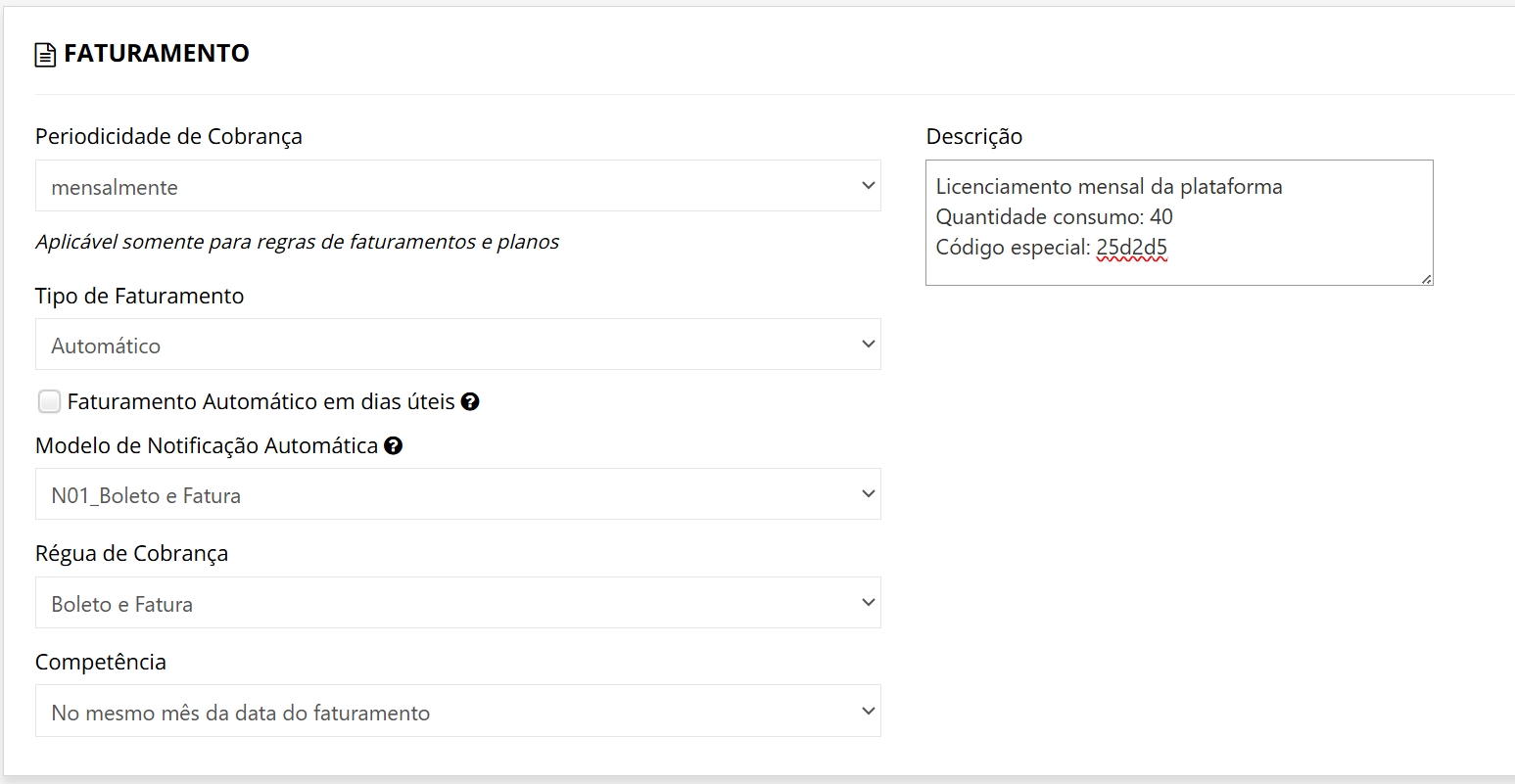This screenshot has height=784, width=1515.
Task: Open the N01_Boleto e Fatura notification dropdown
Action: pyautogui.click(x=457, y=494)
